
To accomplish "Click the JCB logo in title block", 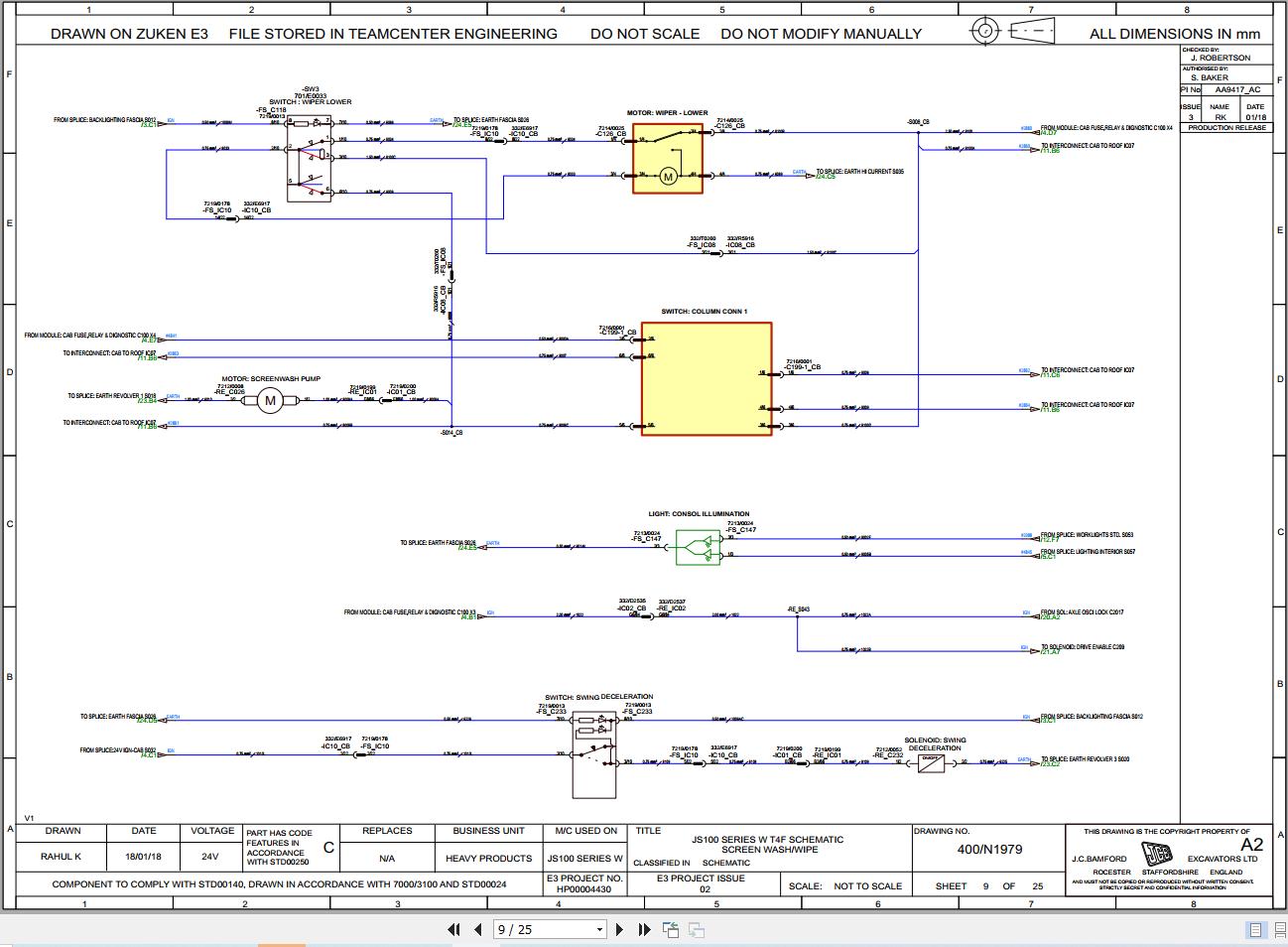I will click(x=1157, y=855).
